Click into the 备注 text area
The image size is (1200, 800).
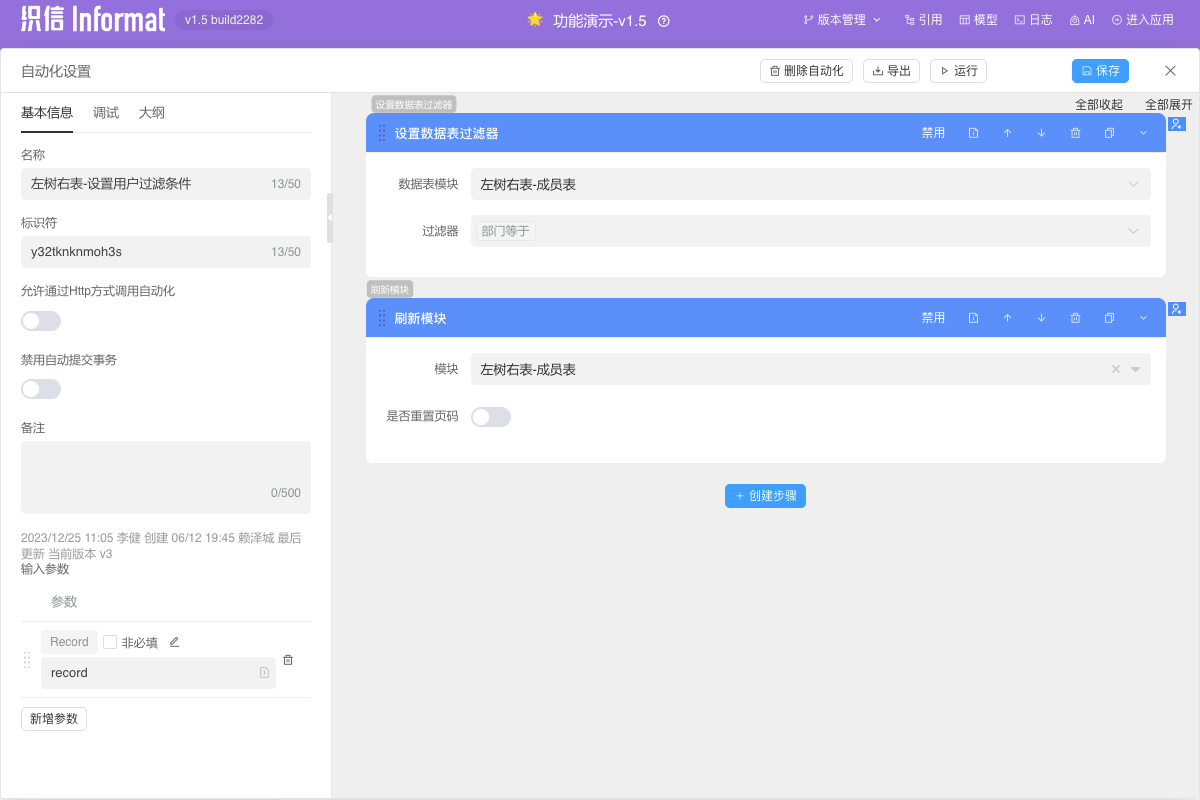pos(165,475)
